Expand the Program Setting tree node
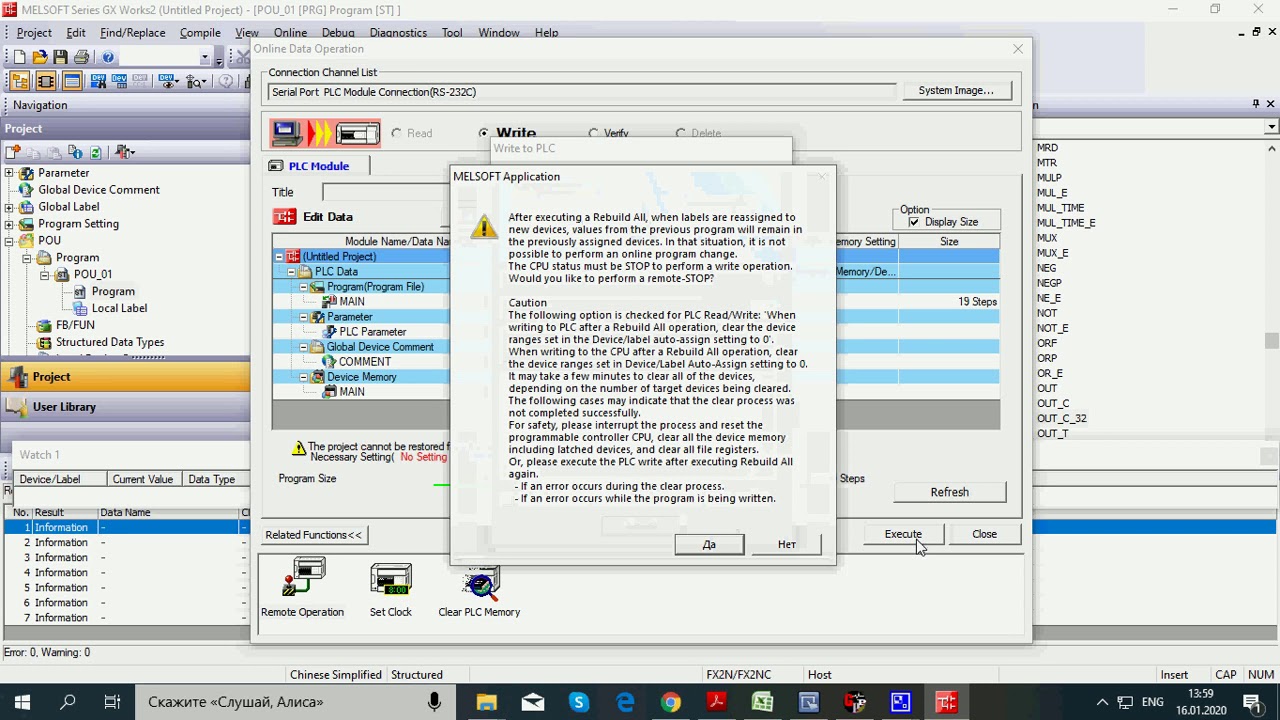 [9, 224]
